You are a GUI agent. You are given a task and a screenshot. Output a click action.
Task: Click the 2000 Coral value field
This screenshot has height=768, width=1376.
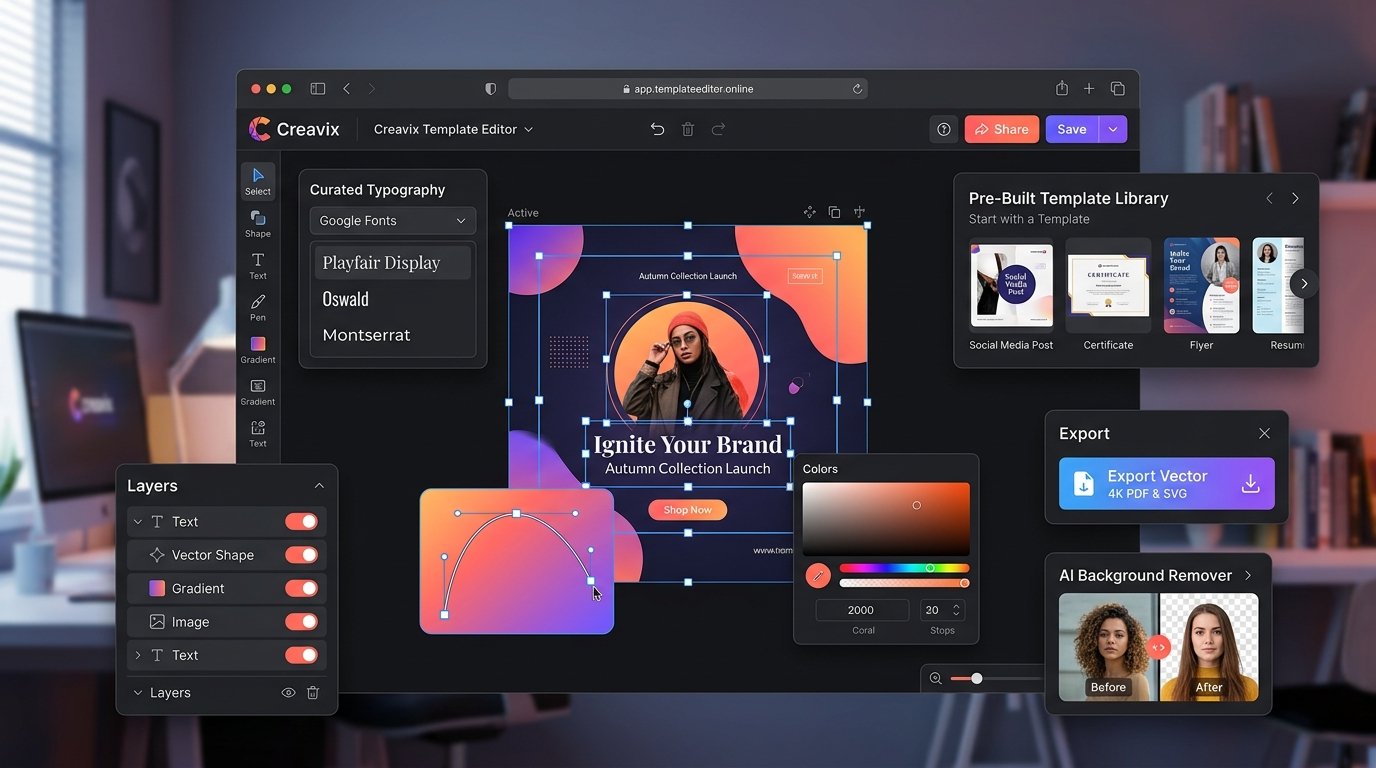coord(862,610)
